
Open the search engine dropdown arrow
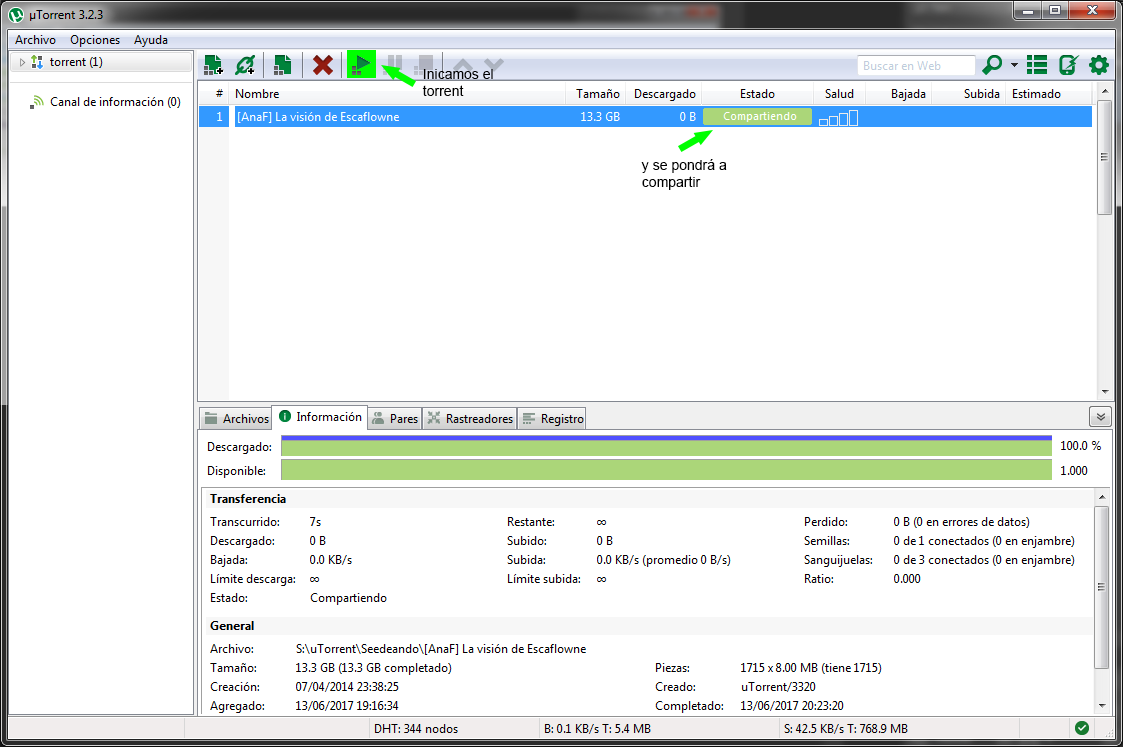1013,64
